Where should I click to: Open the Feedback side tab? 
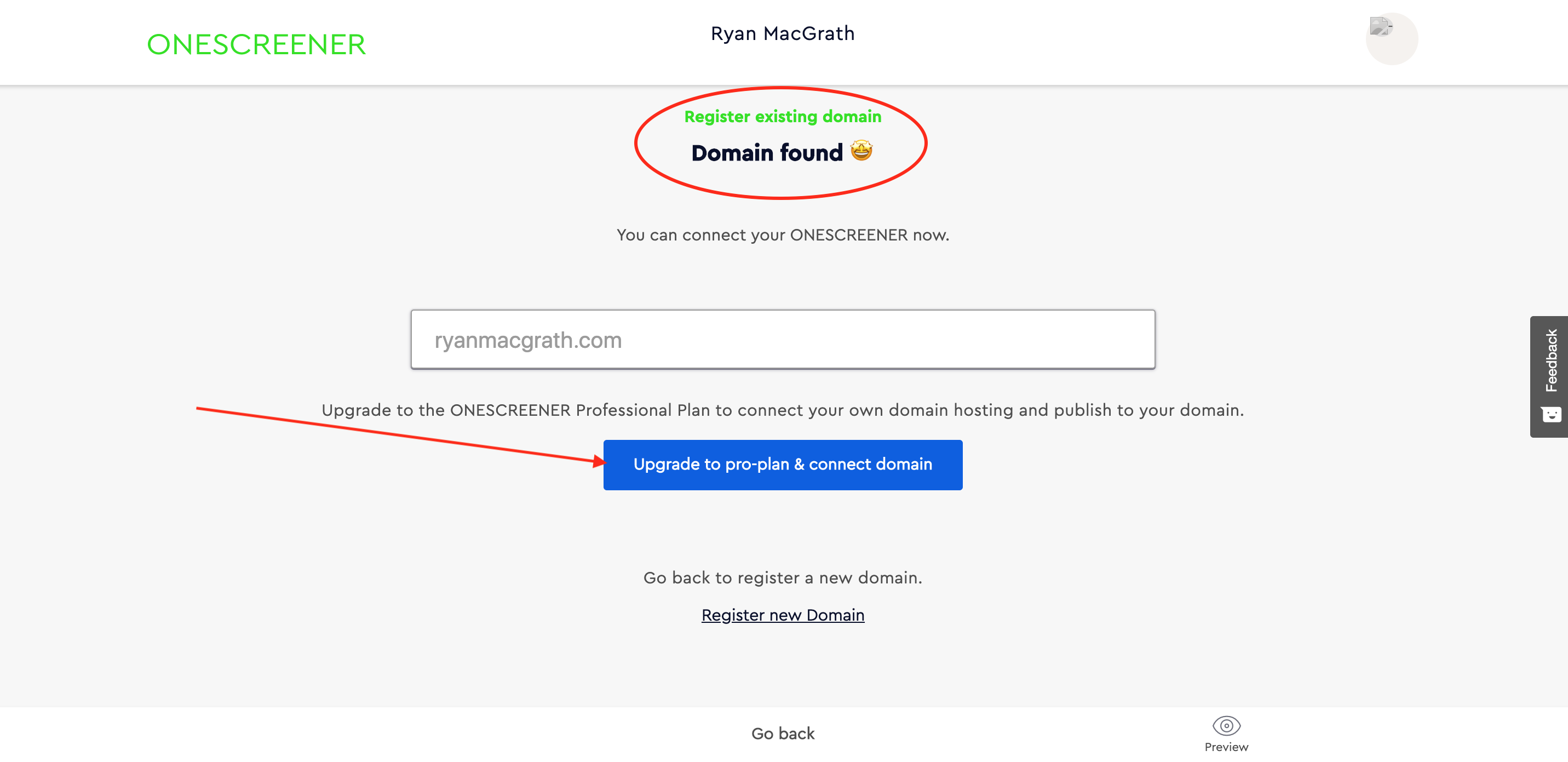click(x=1548, y=376)
